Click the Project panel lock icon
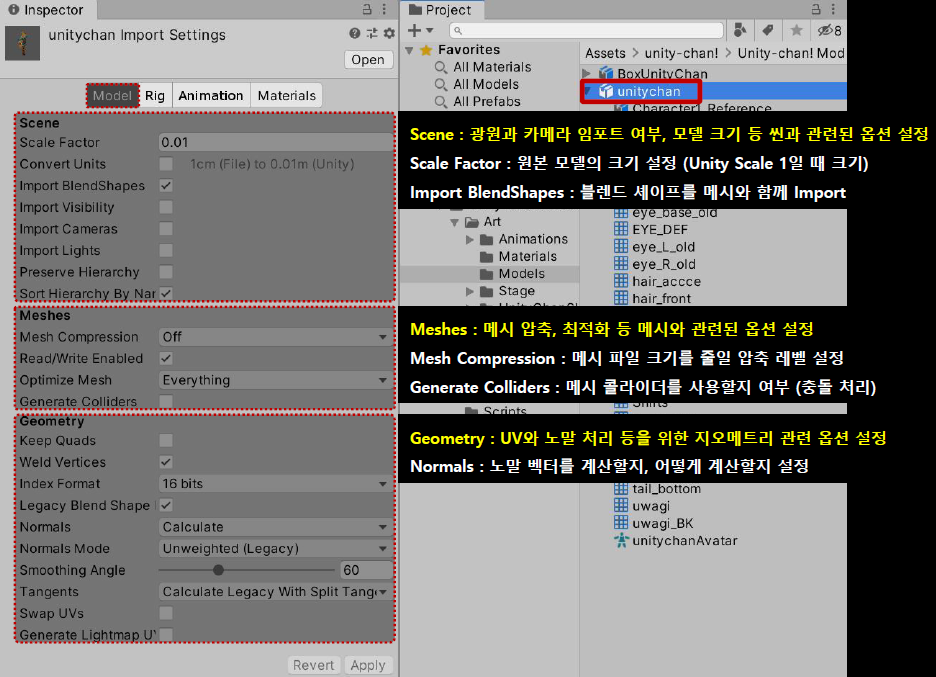 click(x=816, y=10)
